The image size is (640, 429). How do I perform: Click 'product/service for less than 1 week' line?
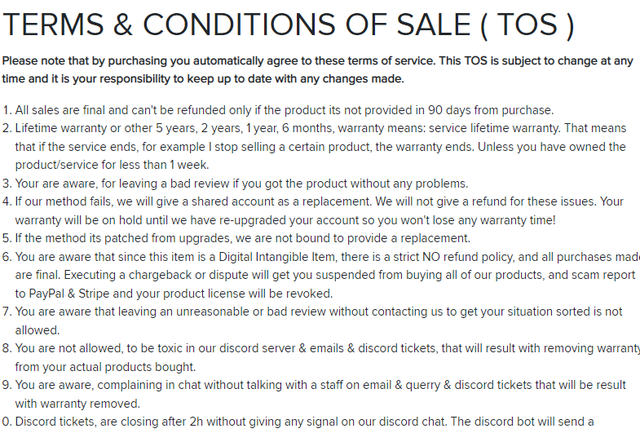pyautogui.click(x=112, y=165)
